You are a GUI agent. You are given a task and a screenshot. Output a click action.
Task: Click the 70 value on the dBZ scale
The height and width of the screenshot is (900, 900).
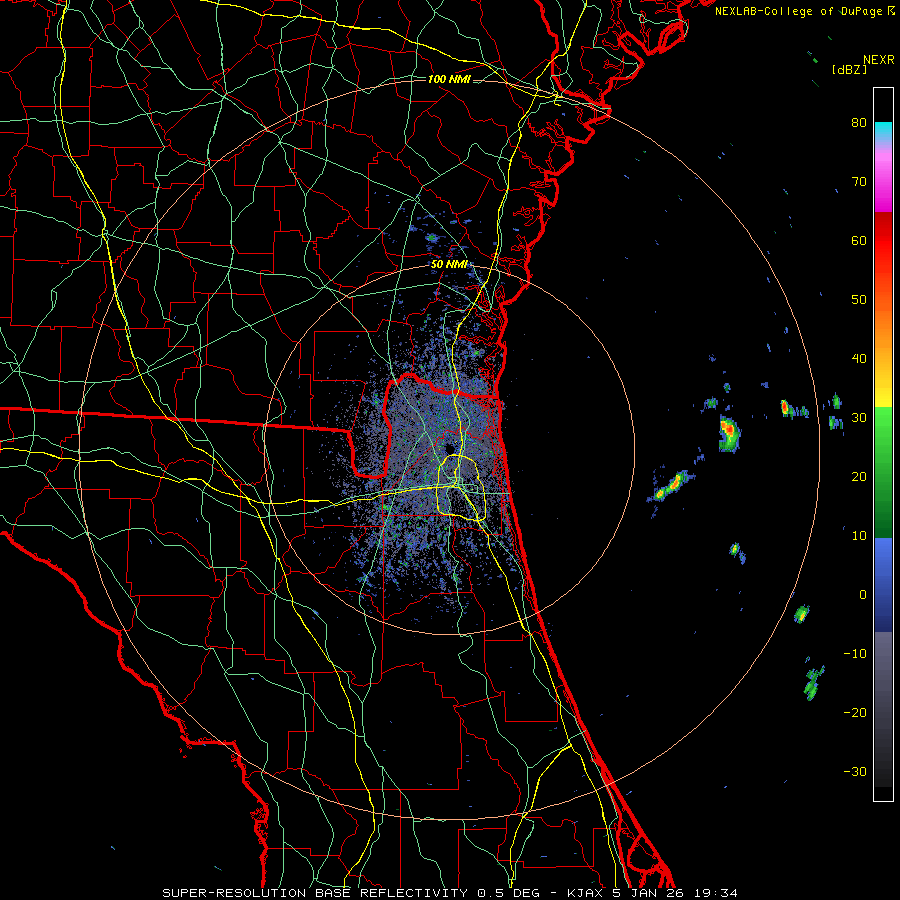click(x=859, y=181)
